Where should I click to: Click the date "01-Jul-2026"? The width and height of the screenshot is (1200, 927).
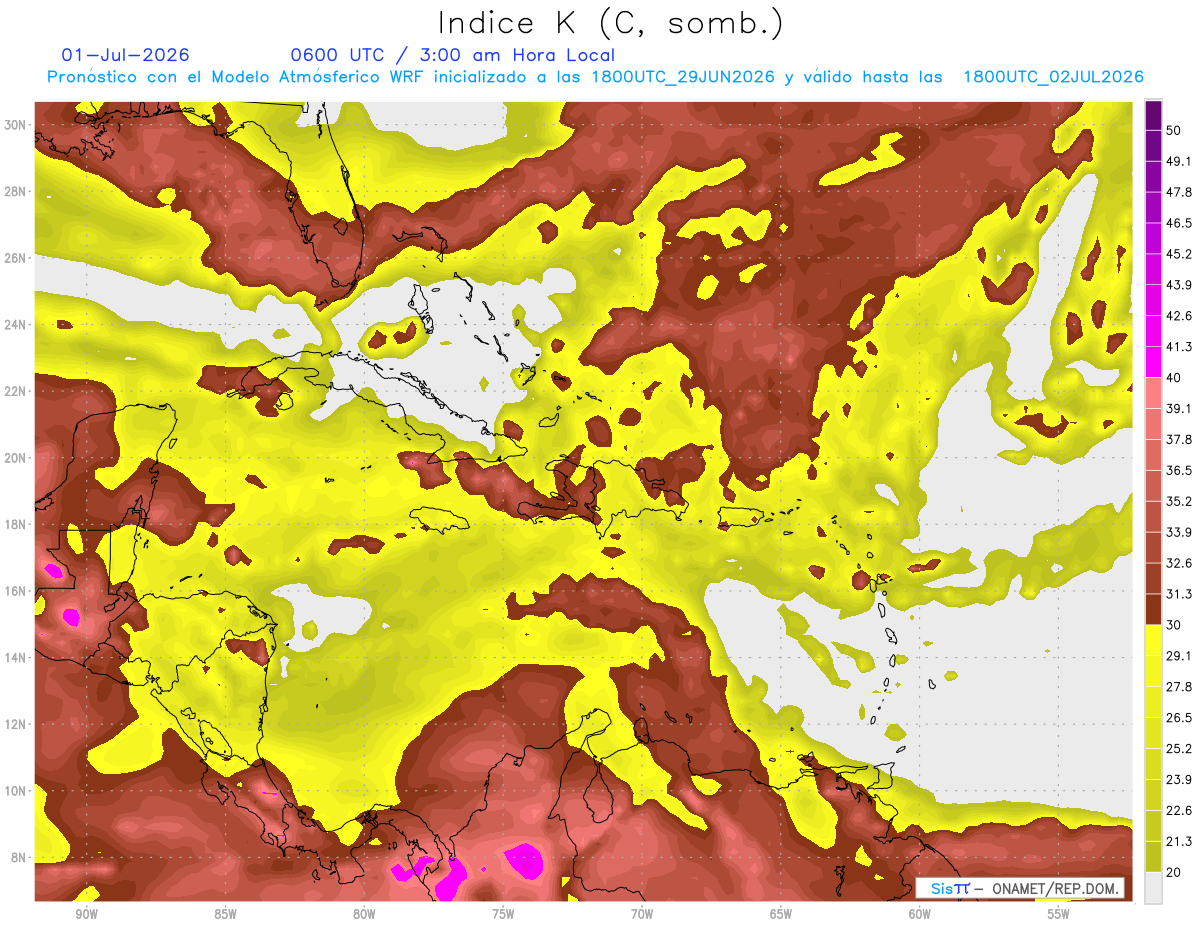click(x=125, y=55)
